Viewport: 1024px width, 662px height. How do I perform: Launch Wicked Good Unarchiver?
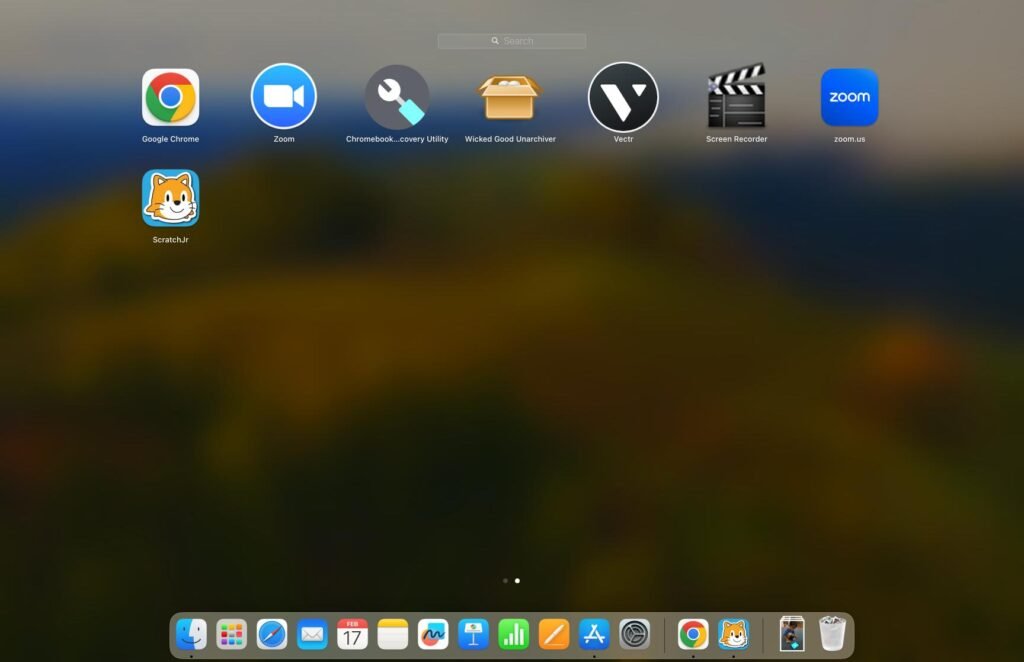click(510, 97)
